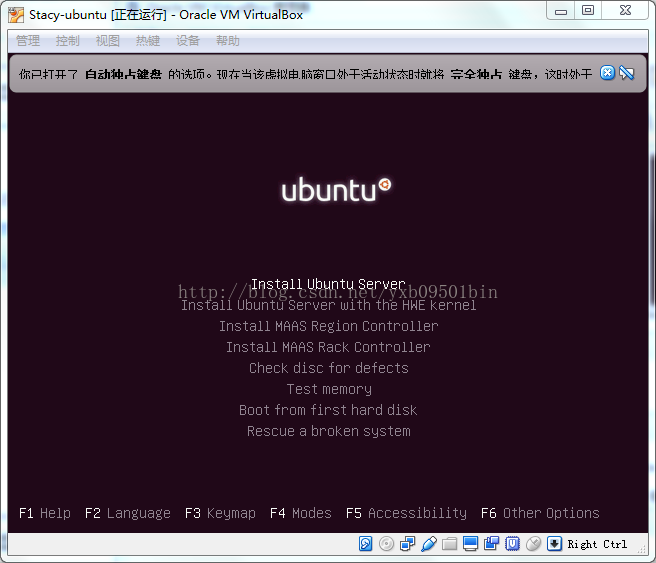The width and height of the screenshot is (656, 563).
Task: Close the Stacy-ubuntu VirtualBox window
Action: pyautogui.click(x=625, y=11)
